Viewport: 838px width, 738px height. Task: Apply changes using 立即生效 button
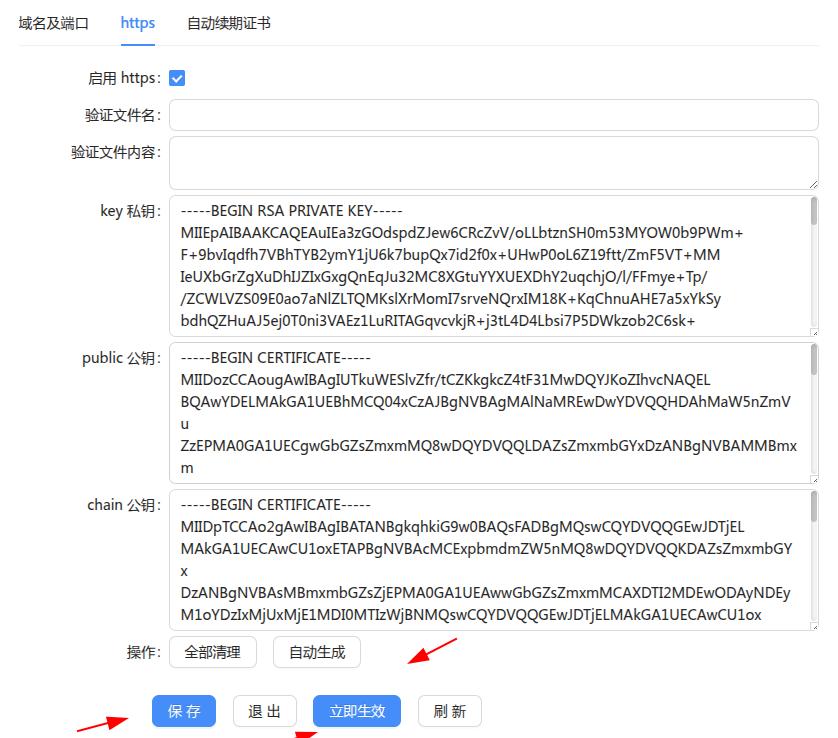(357, 711)
